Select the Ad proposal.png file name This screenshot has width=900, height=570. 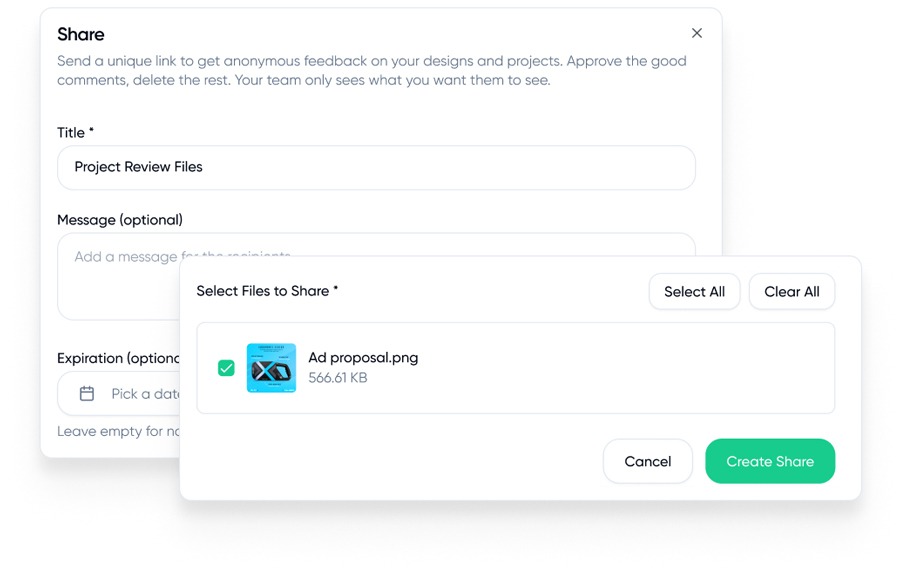click(x=363, y=357)
